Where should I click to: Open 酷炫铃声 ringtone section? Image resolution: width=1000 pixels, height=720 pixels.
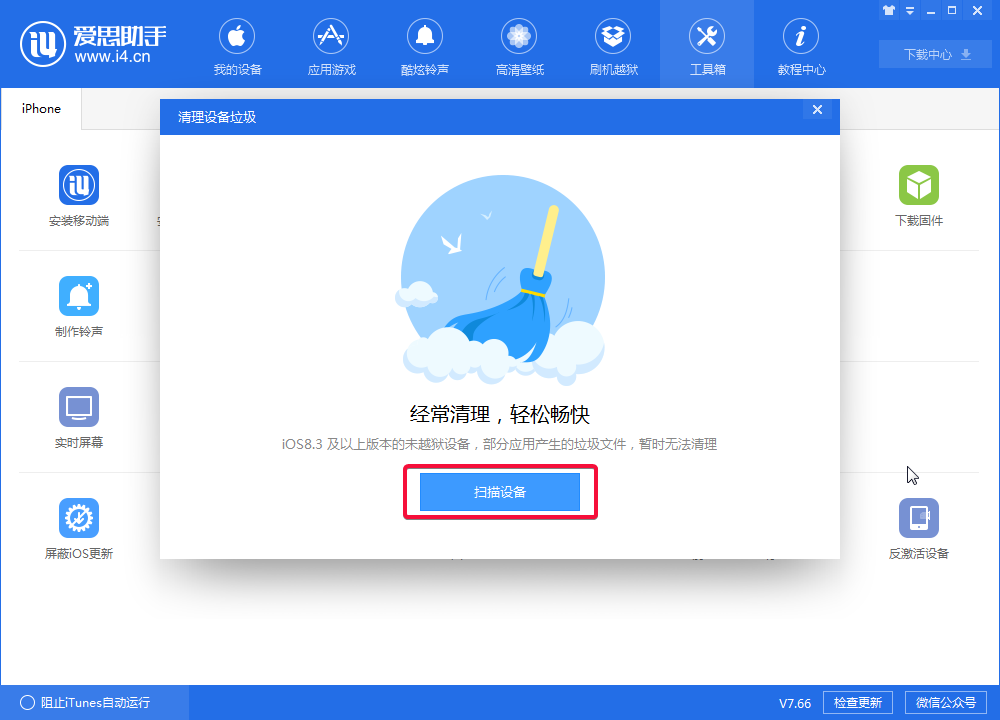pos(425,45)
